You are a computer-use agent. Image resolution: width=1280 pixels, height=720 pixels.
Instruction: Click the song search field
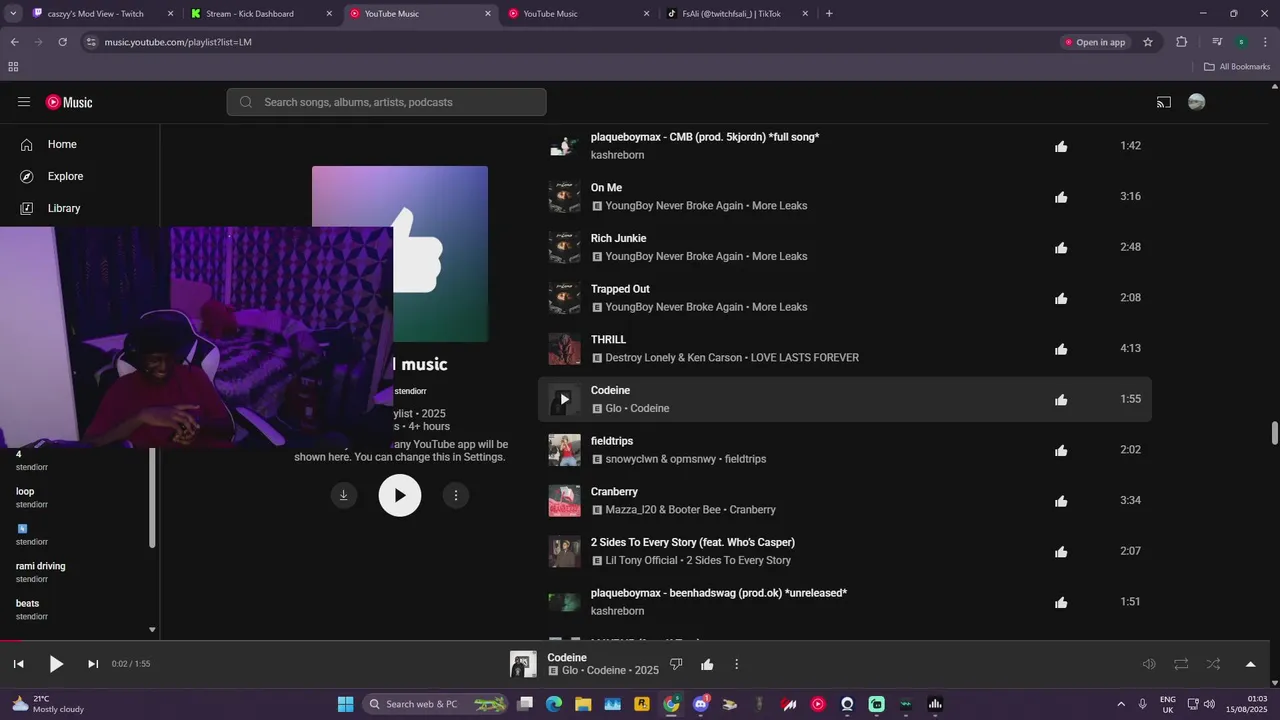coord(387,102)
